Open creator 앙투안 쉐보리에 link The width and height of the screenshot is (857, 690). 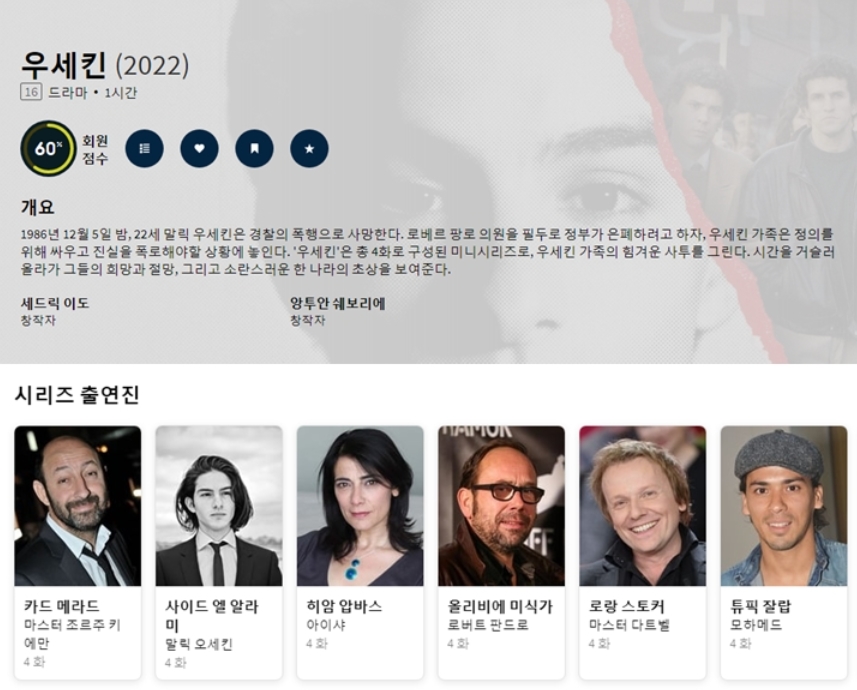tap(337, 303)
